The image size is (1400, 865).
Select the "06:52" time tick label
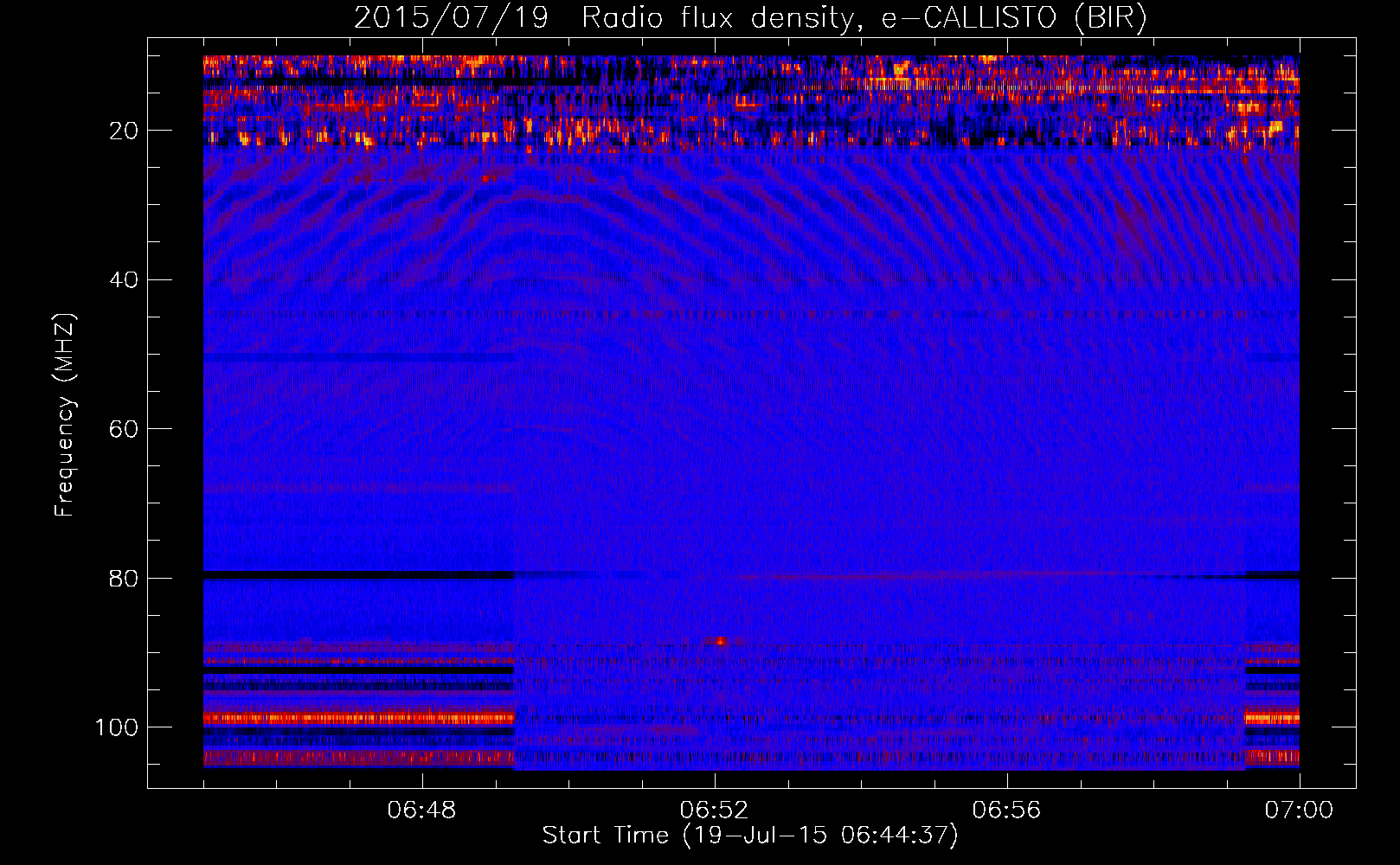pyautogui.click(x=715, y=811)
